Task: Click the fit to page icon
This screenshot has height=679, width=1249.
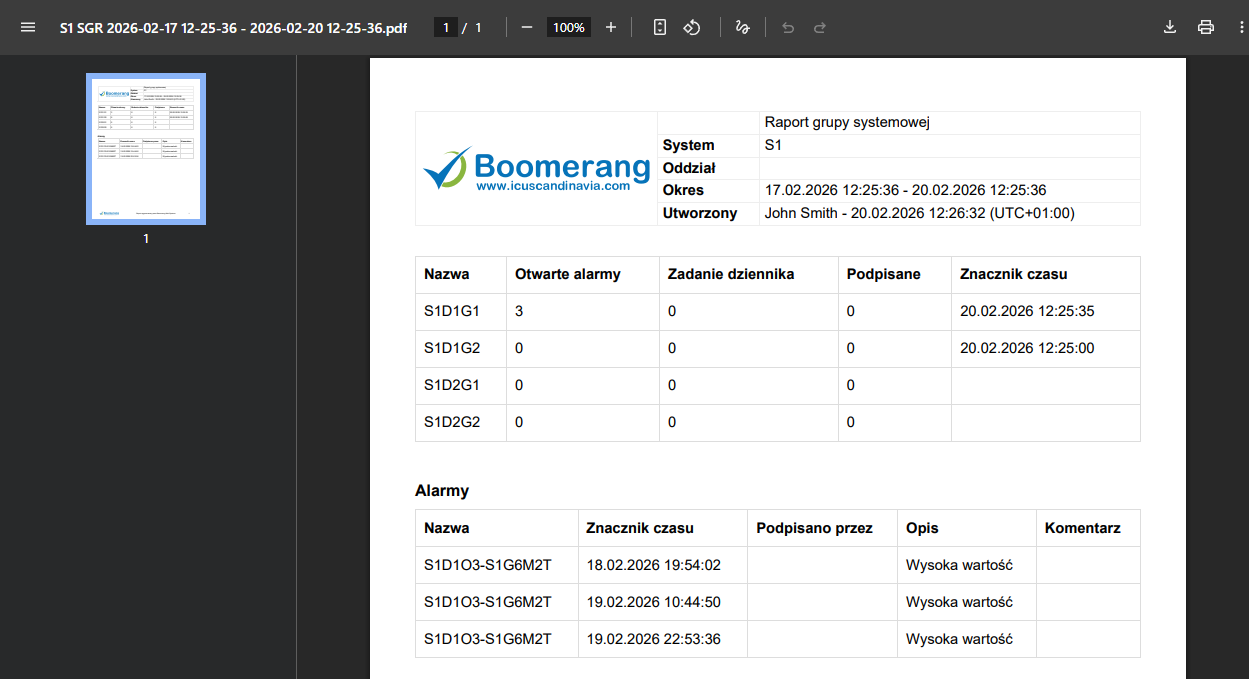Action: coord(659,27)
